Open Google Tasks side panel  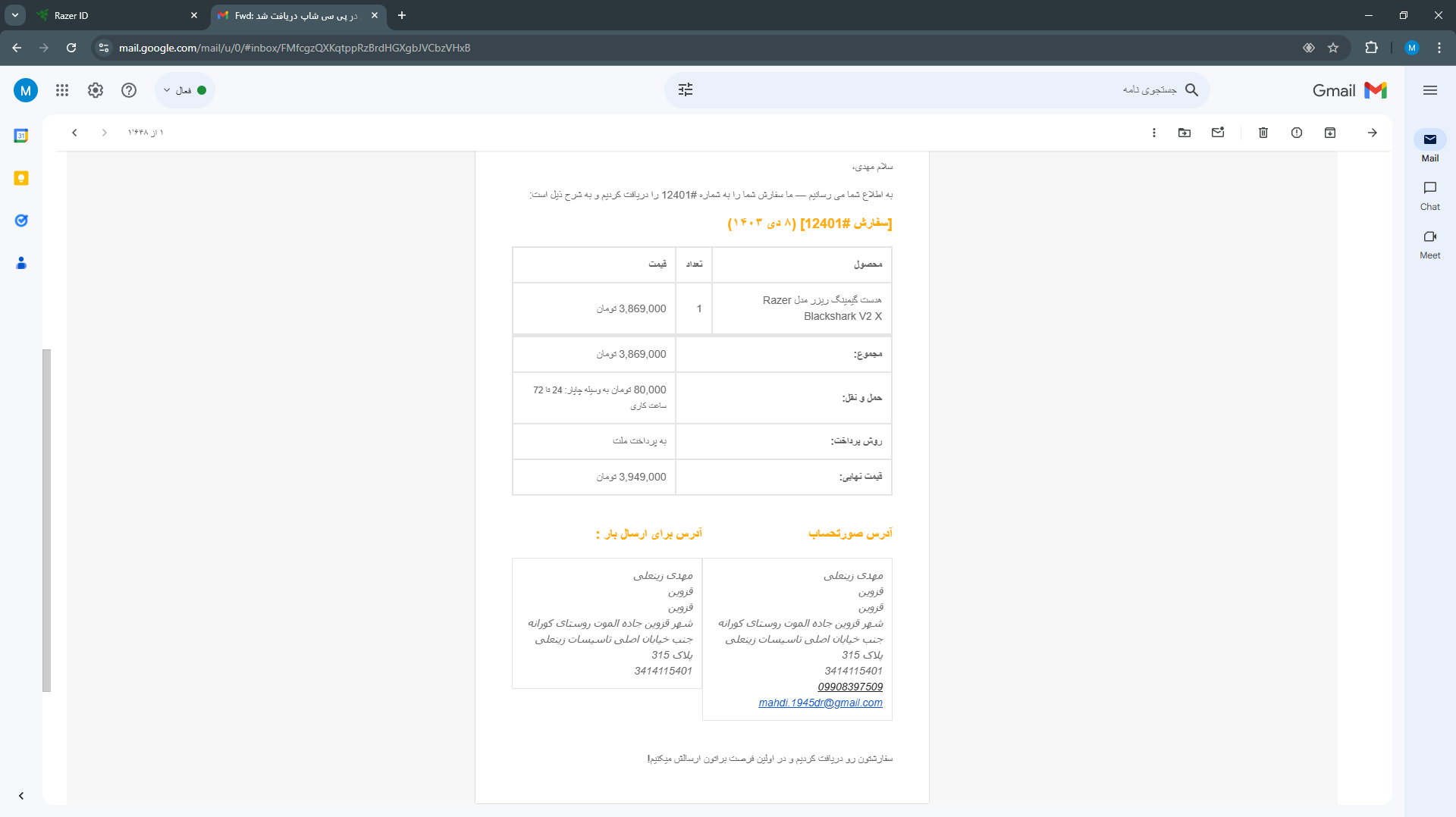coord(21,221)
